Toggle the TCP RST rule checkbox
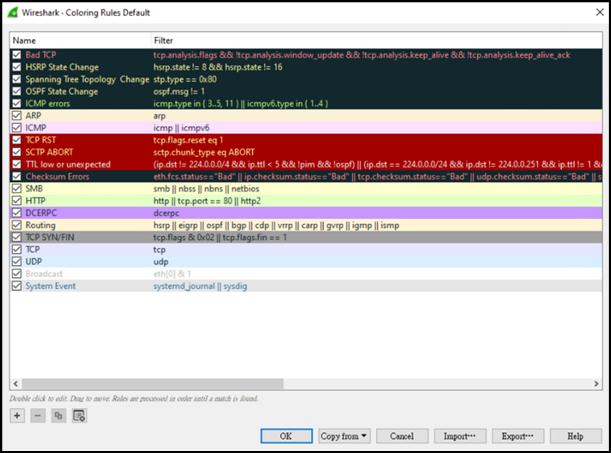This screenshot has height=453, width=611. click(x=16, y=140)
